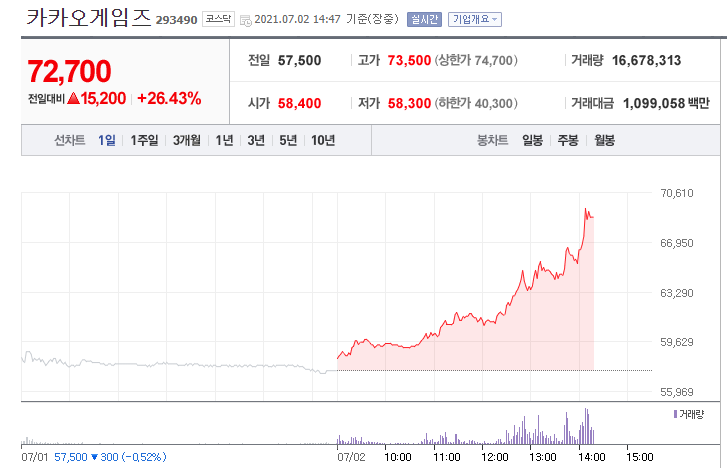Screen dimensions: 727x468
Task: Click the current price 72,700
Action: [70, 71]
